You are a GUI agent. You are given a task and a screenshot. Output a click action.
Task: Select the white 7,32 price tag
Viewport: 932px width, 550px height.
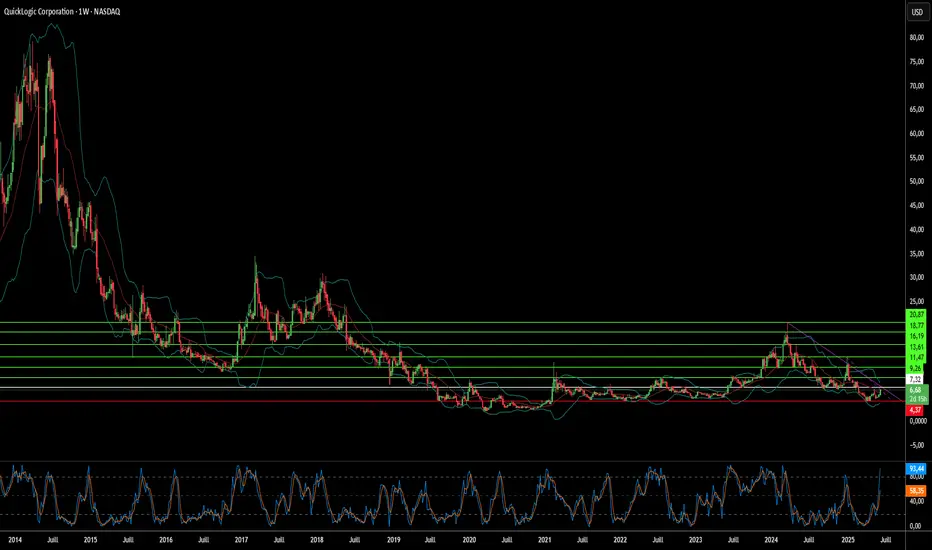(915, 379)
